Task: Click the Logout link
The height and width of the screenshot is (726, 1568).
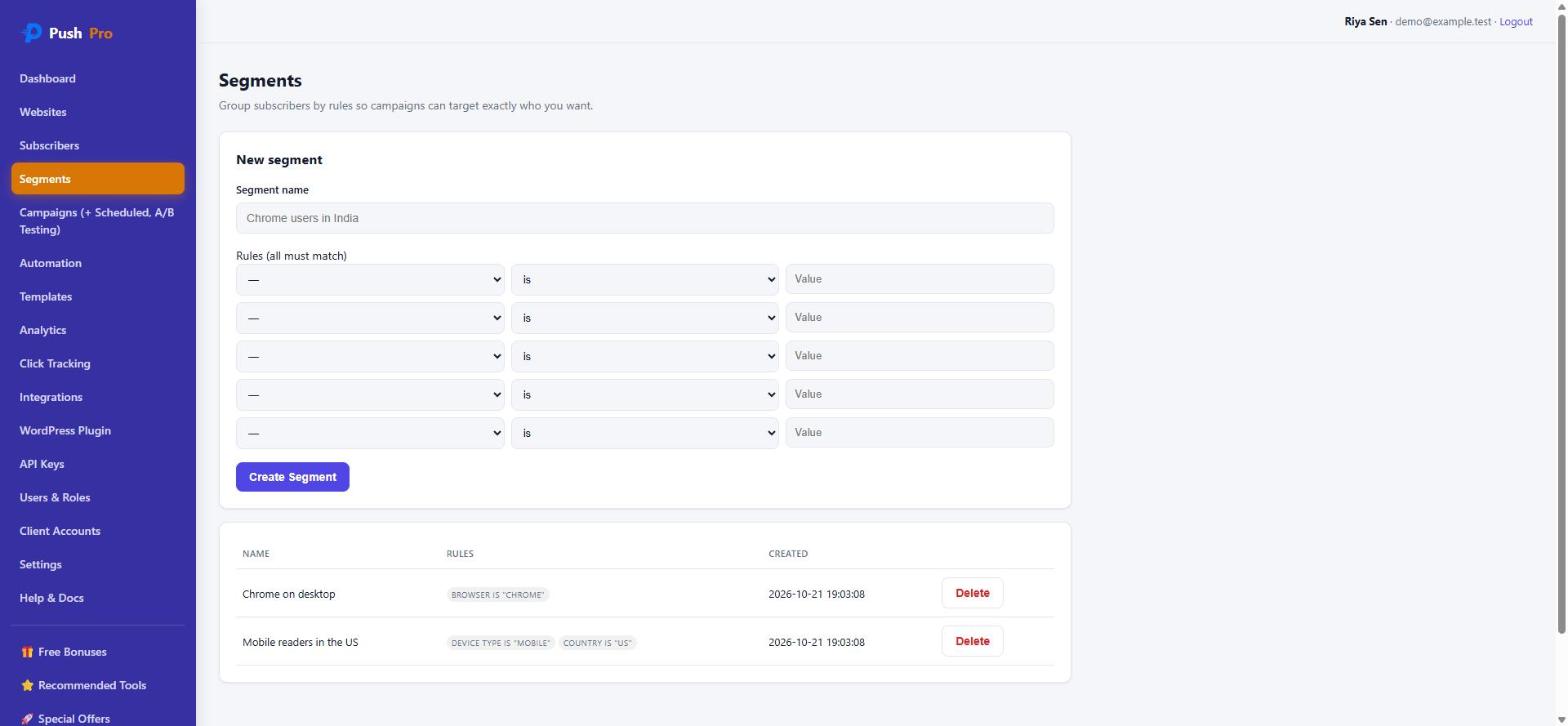Action: tap(1516, 22)
